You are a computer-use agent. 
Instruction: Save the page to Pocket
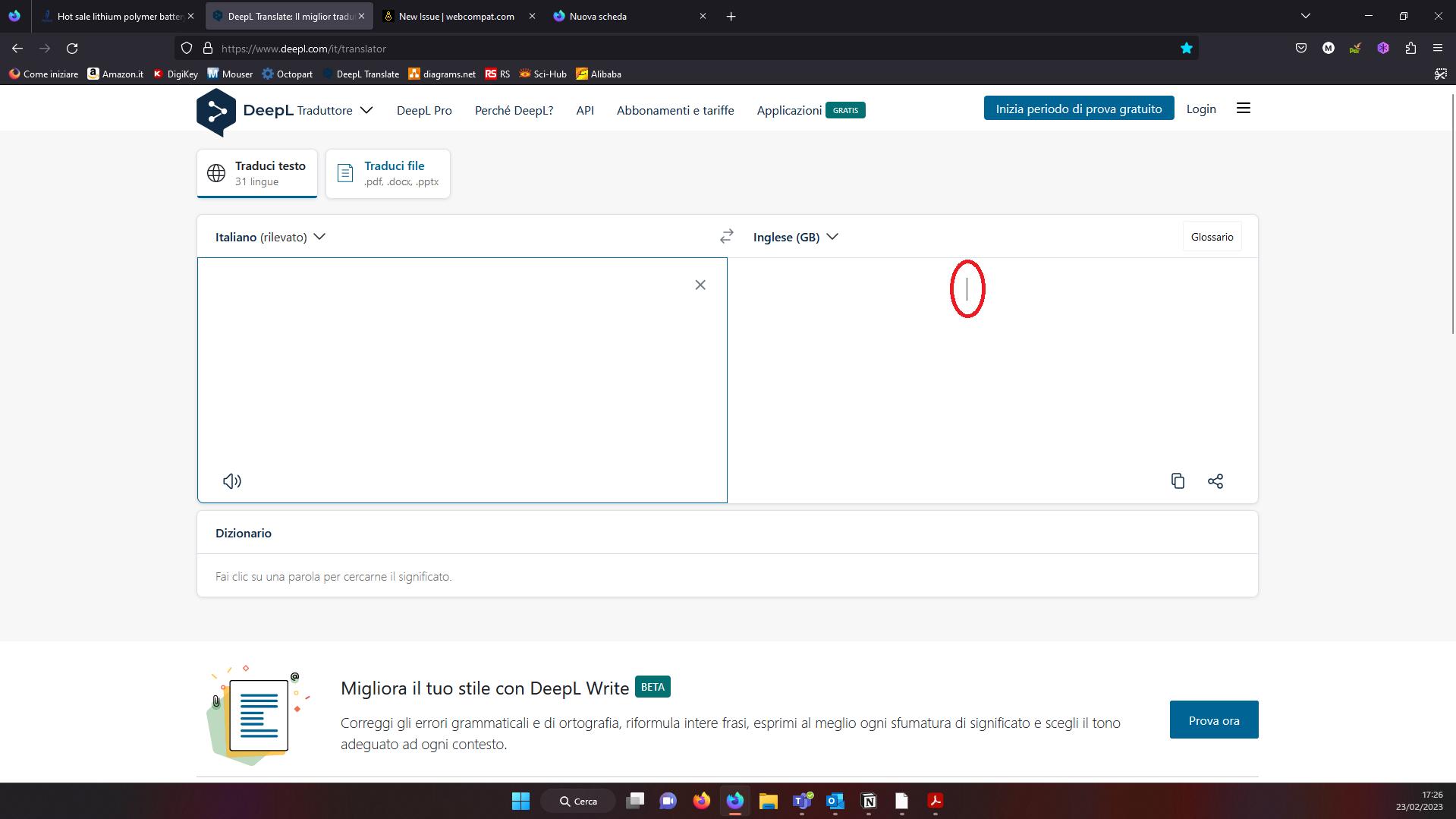1300,48
